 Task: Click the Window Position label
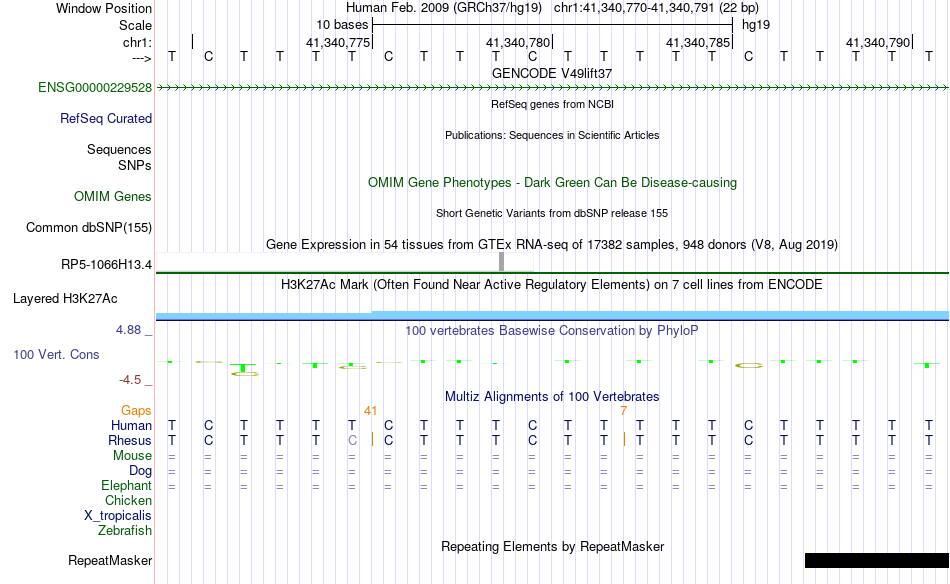coord(104,8)
